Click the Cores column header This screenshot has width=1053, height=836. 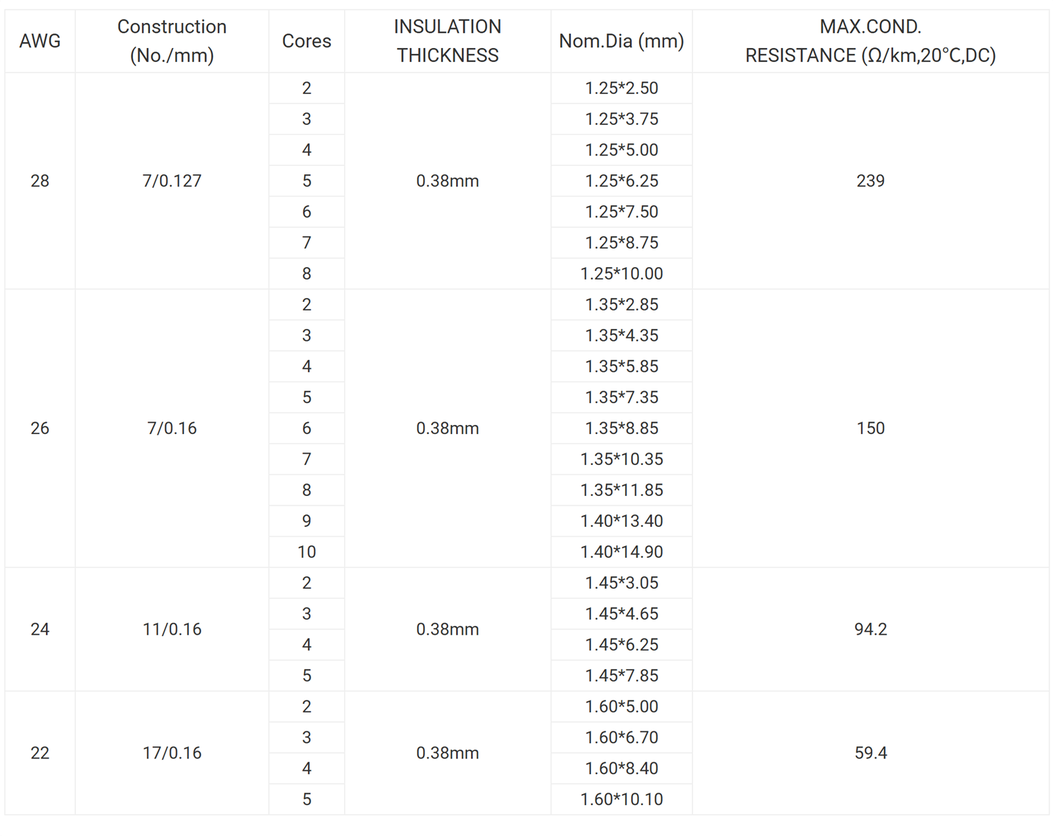click(x=307, y=41)
